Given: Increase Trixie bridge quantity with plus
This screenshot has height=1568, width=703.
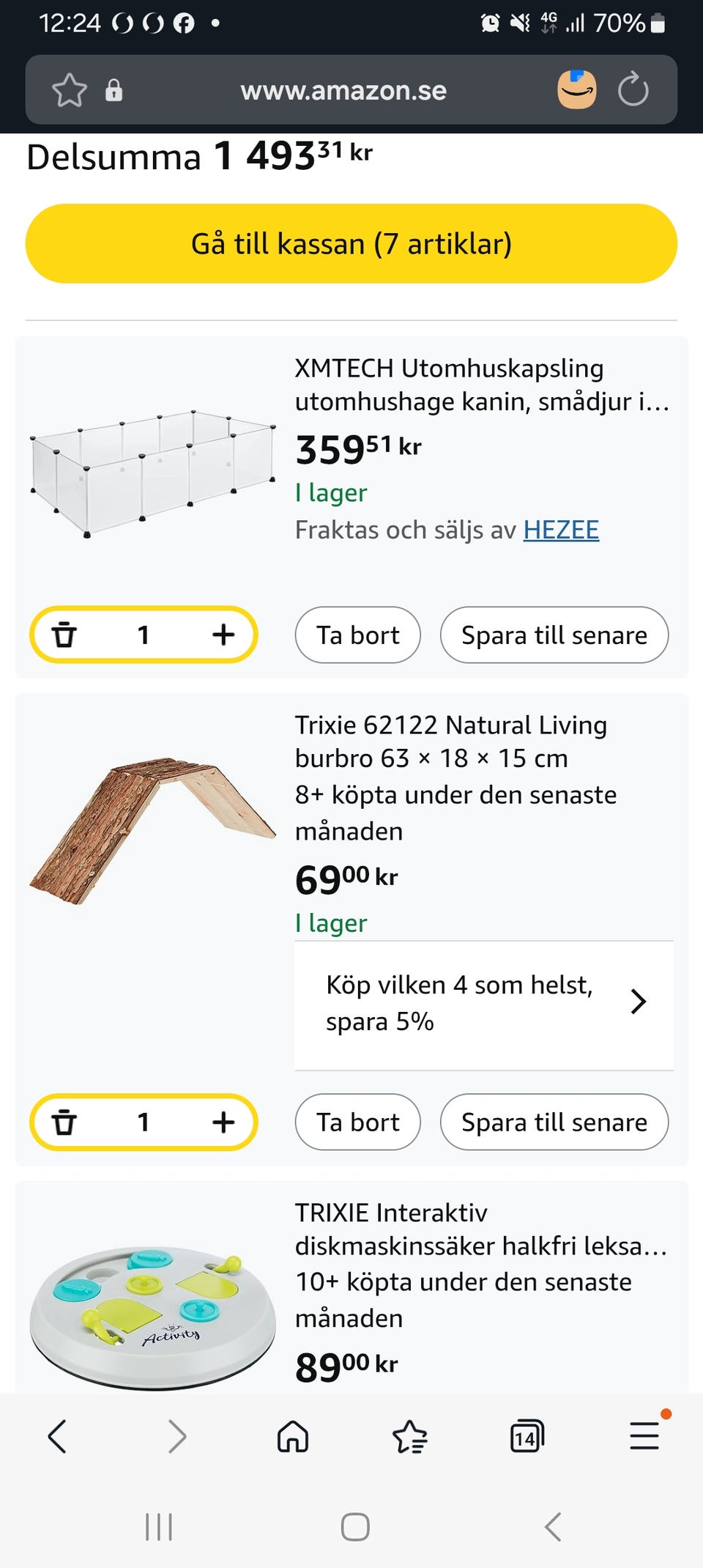Looking at the screenshot, I should (x=223, y=1122).
